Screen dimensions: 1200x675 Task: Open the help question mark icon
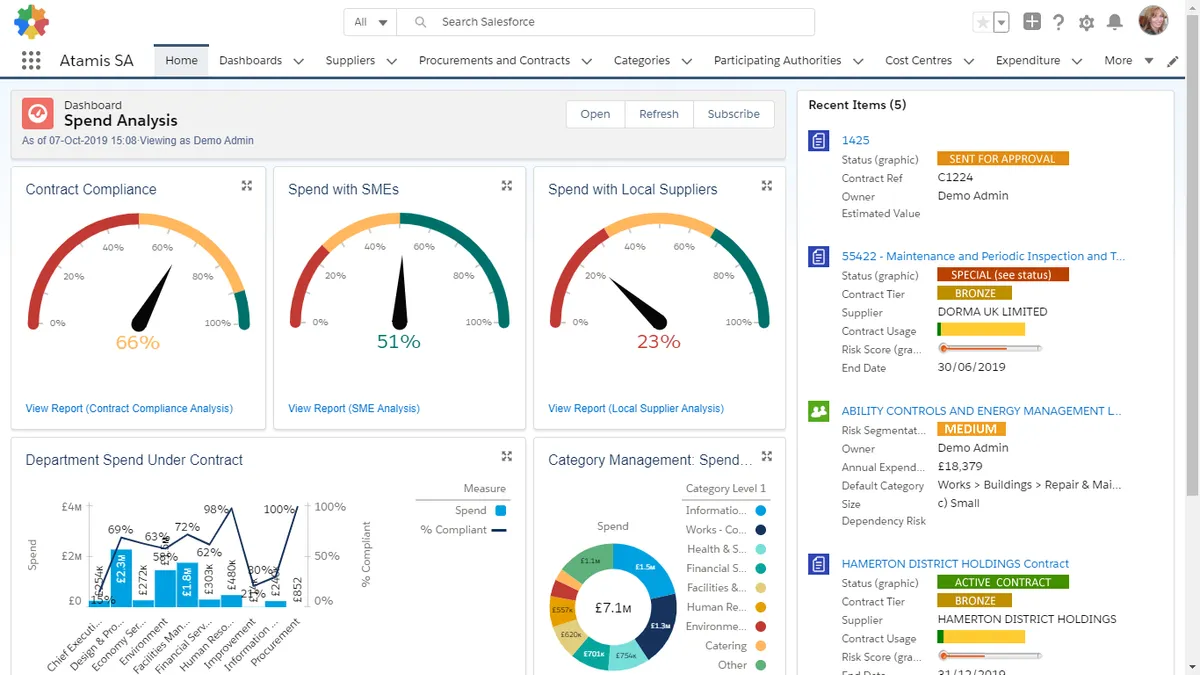[x=1059, y=22]
